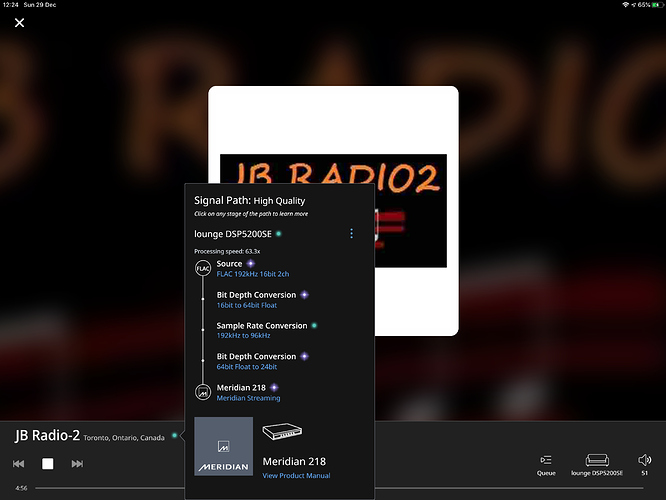Click the Wi-Fi icon in the status bar
The width and height of the screenshot is (666, 500).
click(x=625, y=5)
